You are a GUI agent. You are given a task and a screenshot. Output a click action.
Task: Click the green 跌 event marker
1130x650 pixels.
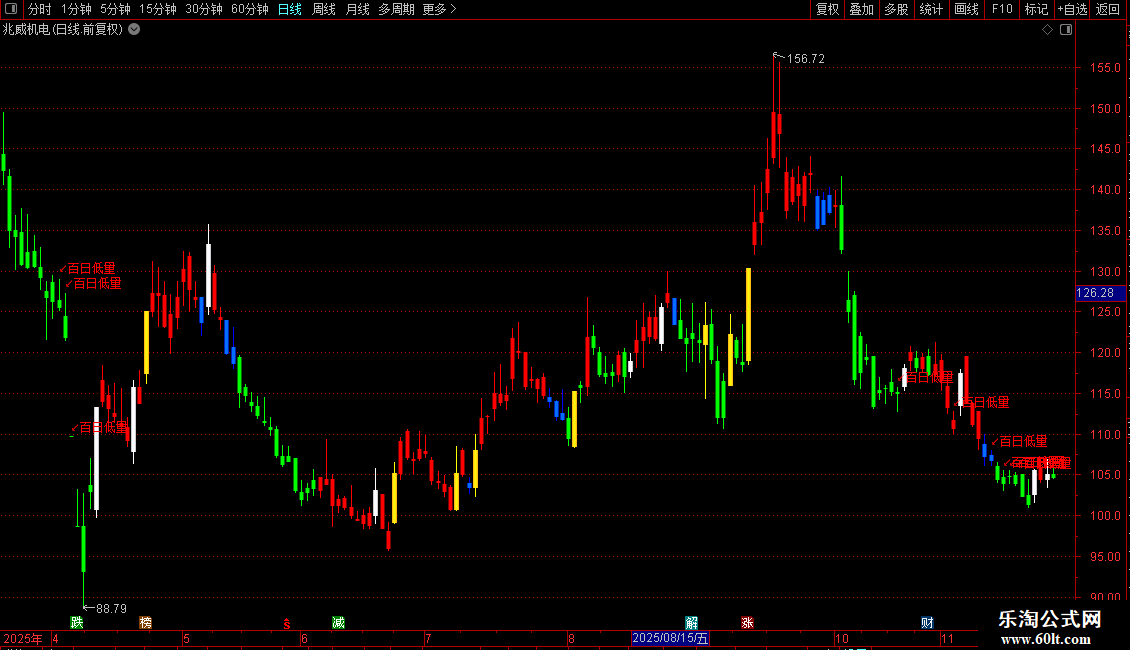[x=76, y=623]
